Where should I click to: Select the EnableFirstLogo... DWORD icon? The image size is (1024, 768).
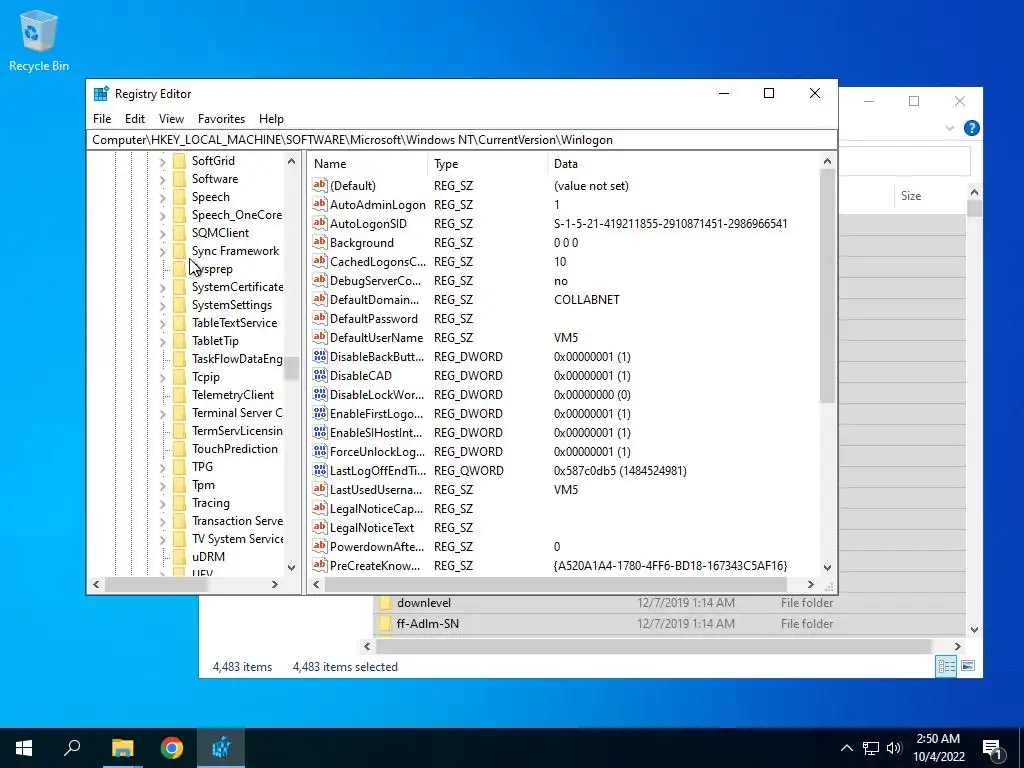[x=319, y=413]
